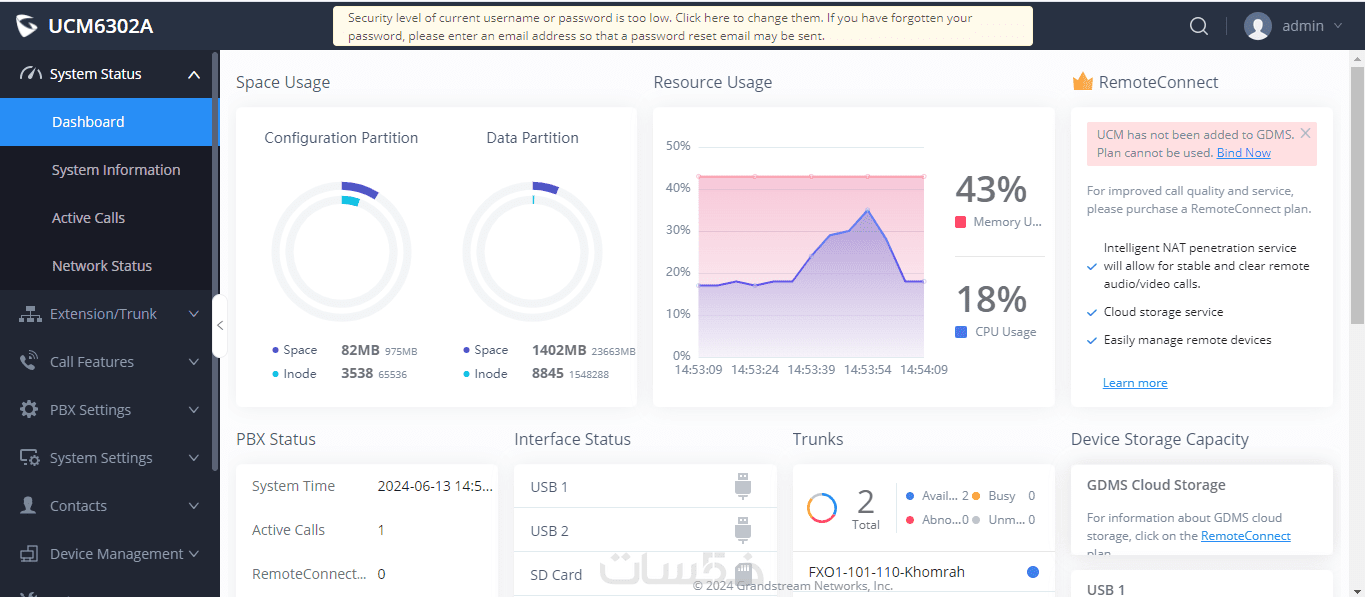The image size is (1365, 597).
Task: Click the Grandstream logo icon beside UCM6302A
Action: (27, 27)
